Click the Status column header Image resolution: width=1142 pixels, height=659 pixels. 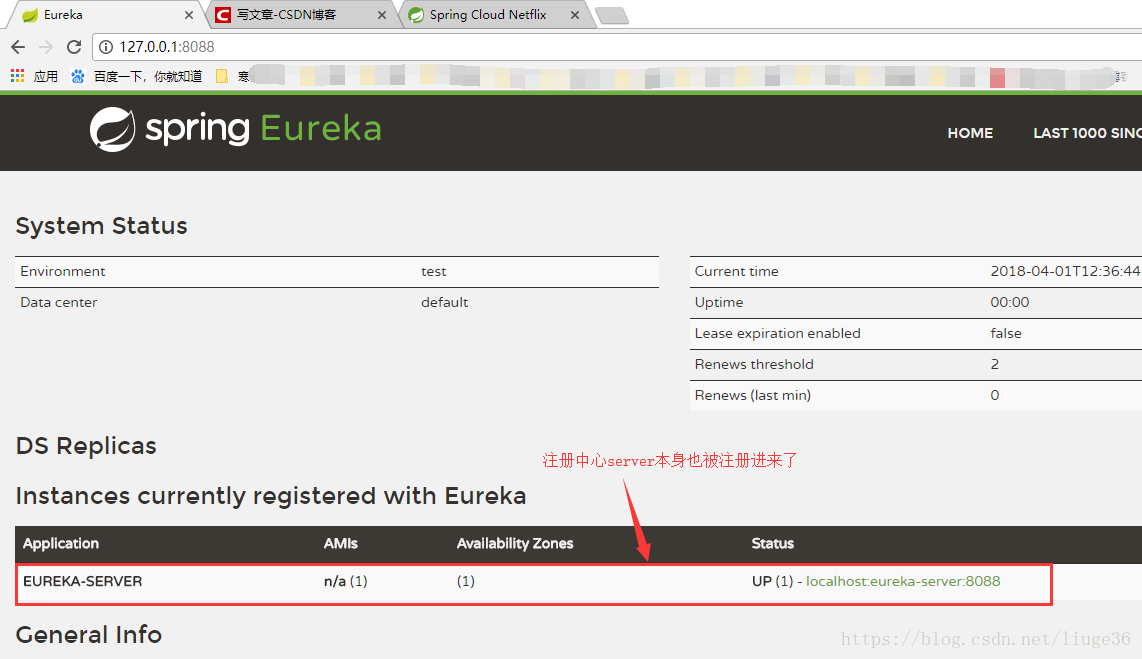point(773,543)
